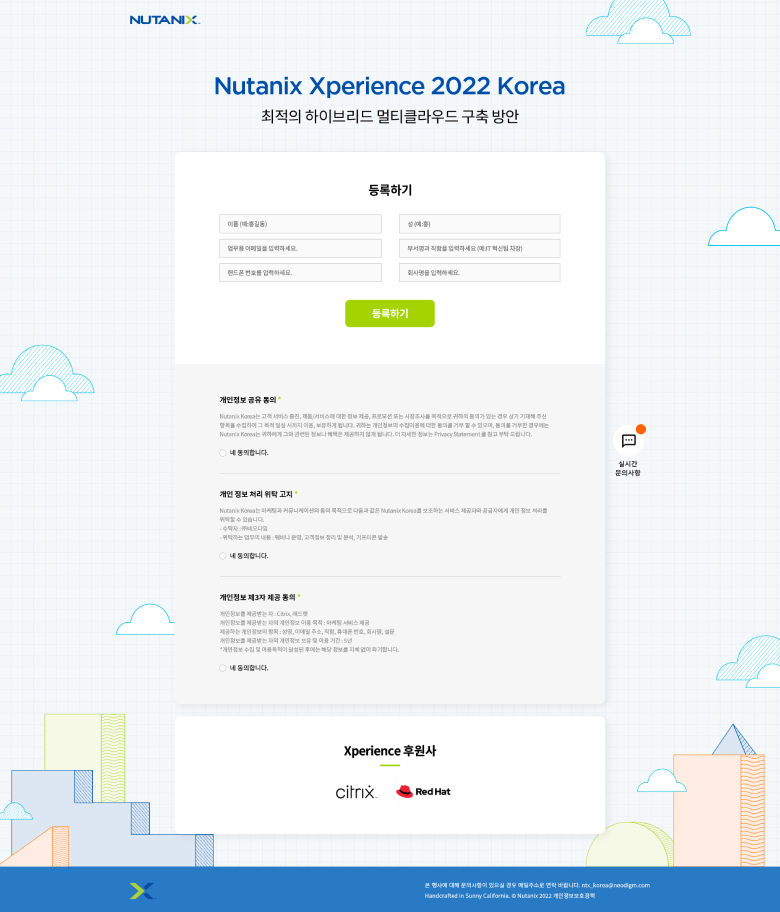Viewport: 780px width, 912px height.
Task: Click the 실시간 문의사항 label
Action: coord(628,468)
